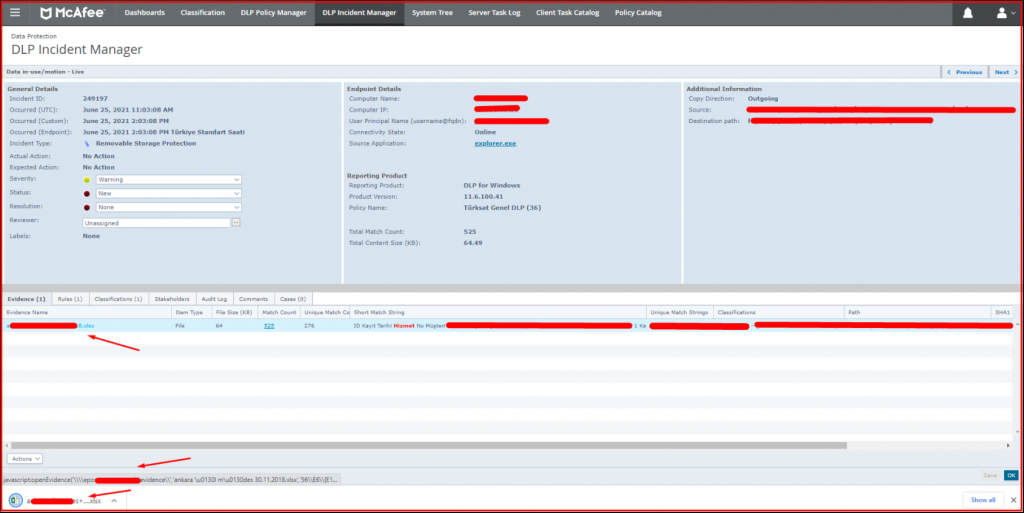This screenshot has height=513, width=1024.
Task: Open the hamburger main menu
Action: pos(14,12)
